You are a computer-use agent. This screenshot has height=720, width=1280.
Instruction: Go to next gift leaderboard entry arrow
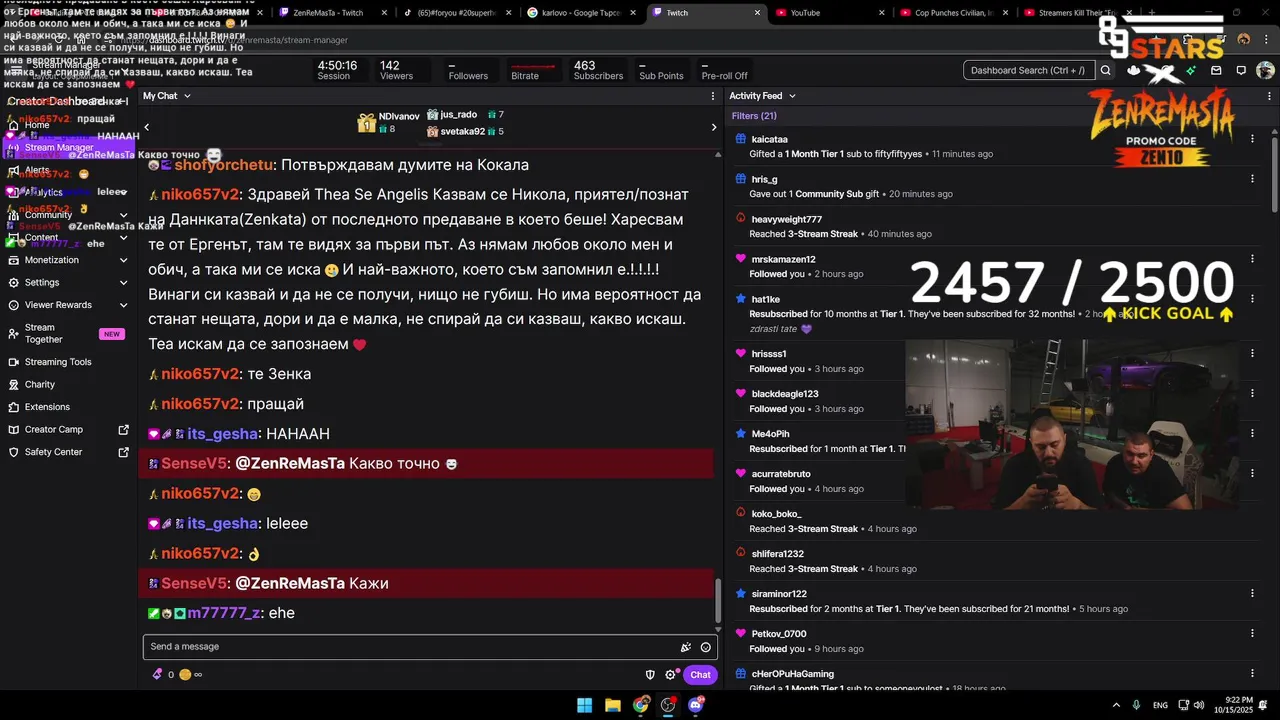pyautogui.click(x=714, y=127)
